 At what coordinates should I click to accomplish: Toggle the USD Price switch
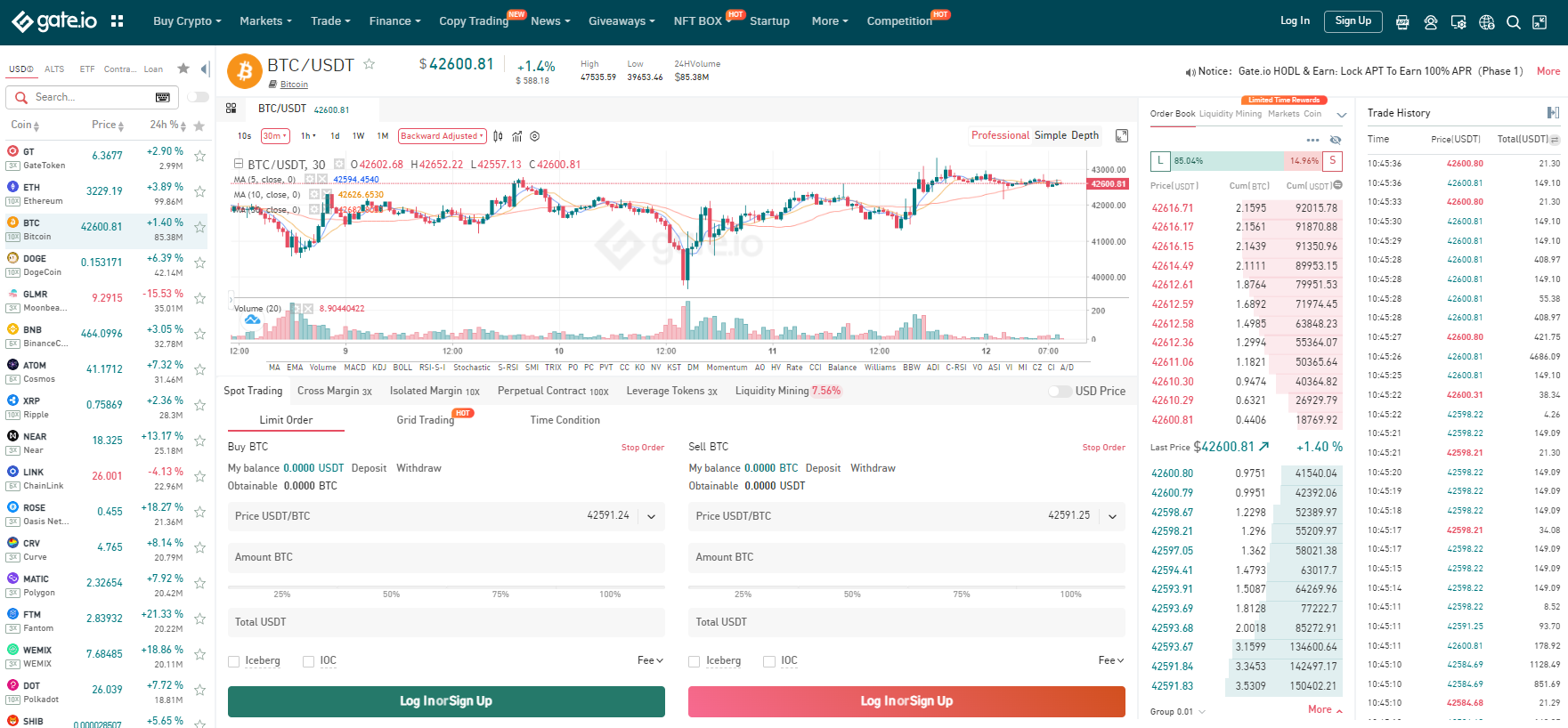[x=1060, y=391]
